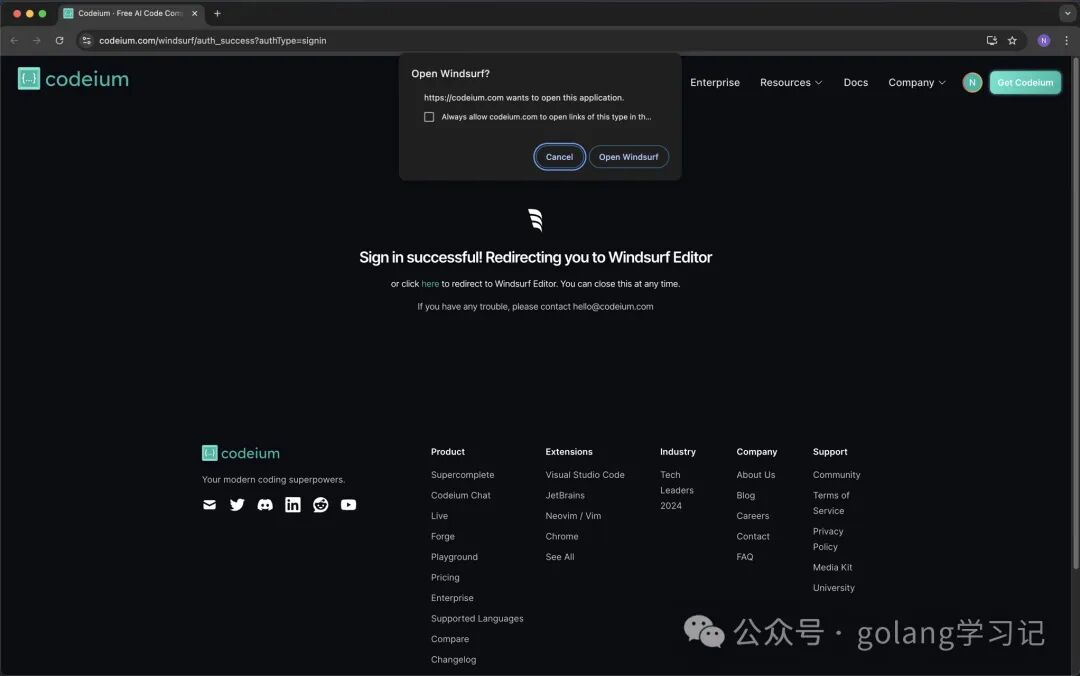Screen dimensions: 1080x676
Task: Click the footer Codeium logo
Action: [241, 453]
